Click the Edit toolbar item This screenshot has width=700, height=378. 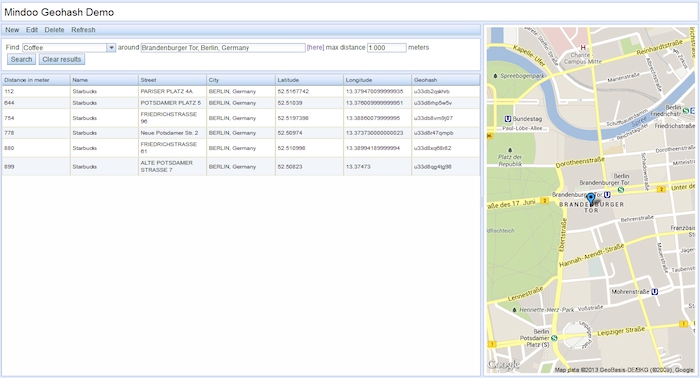[32, 30]
